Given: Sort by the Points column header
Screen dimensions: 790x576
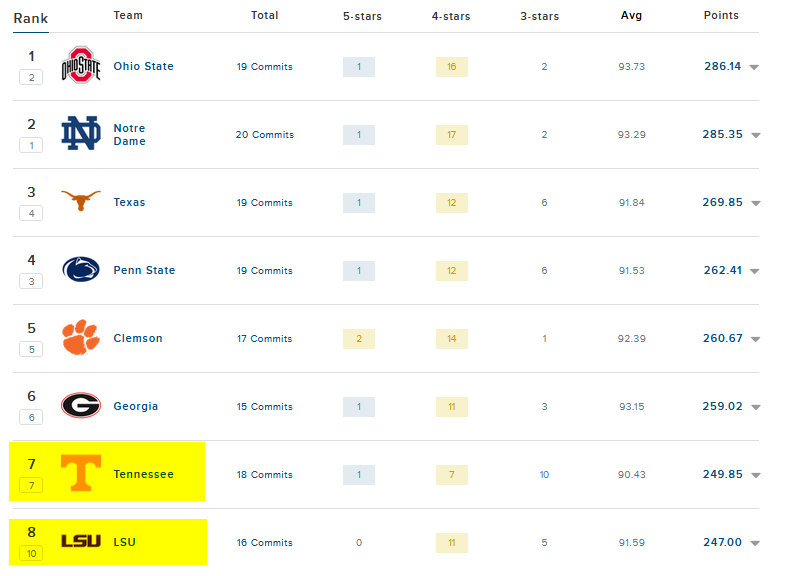Looking at the screenshot, I should tap(721, 16).
